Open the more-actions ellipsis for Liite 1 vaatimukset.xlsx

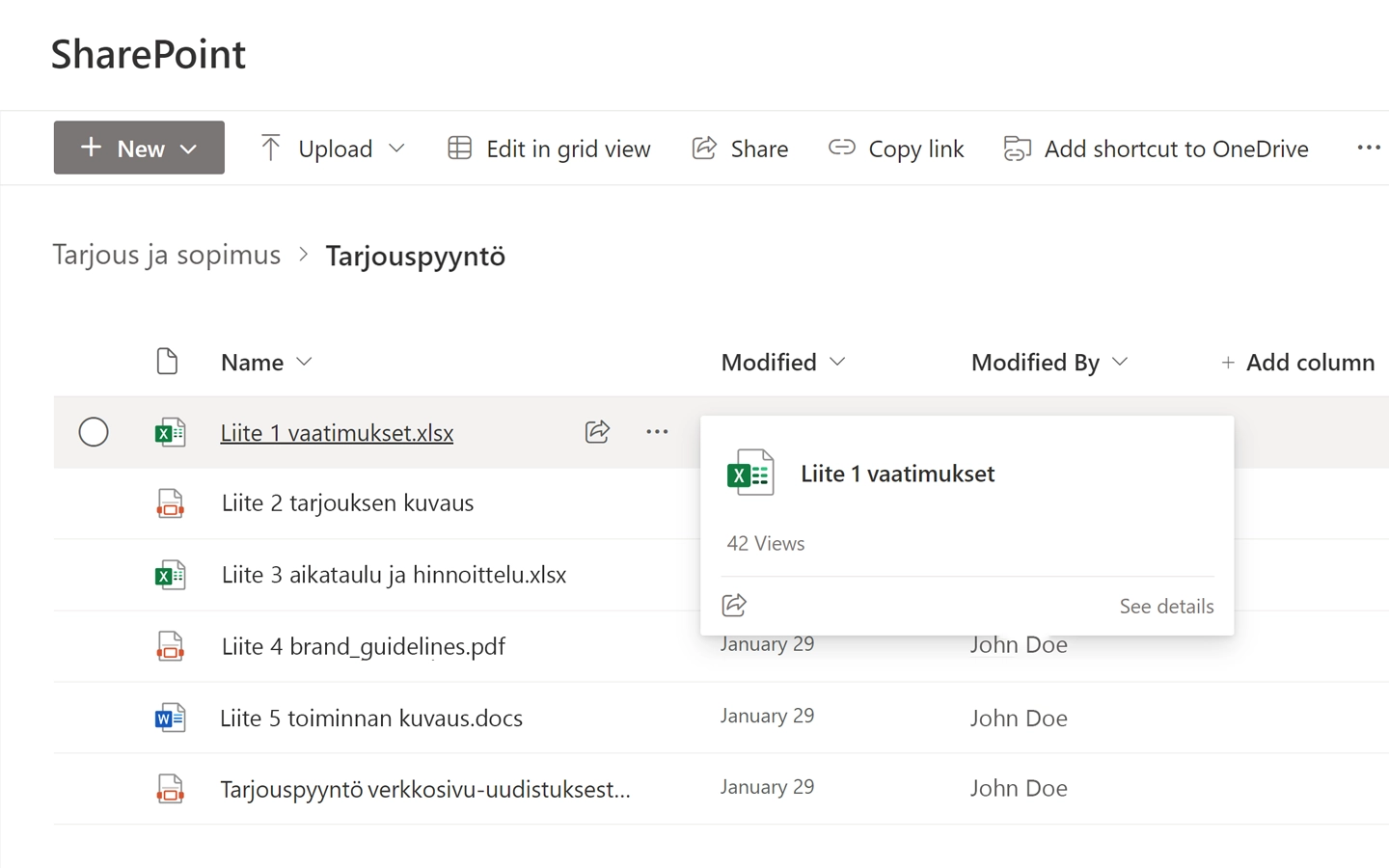click(657, 432)
